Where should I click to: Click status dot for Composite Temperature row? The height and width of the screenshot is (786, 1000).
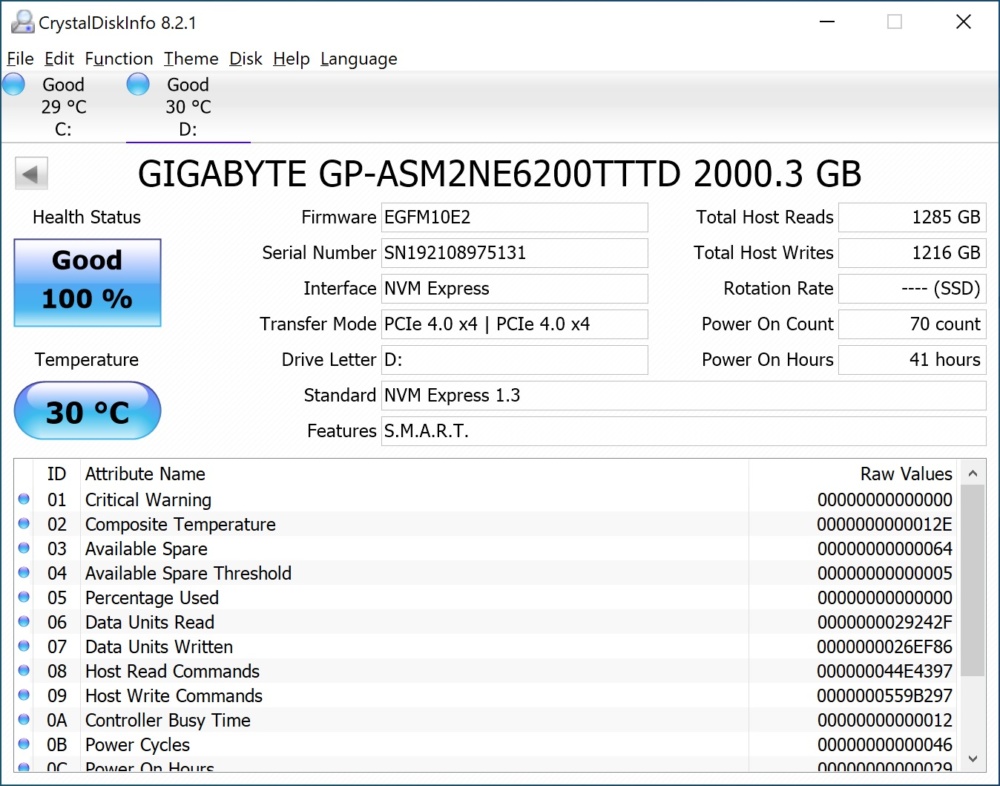tap(24, 524)
